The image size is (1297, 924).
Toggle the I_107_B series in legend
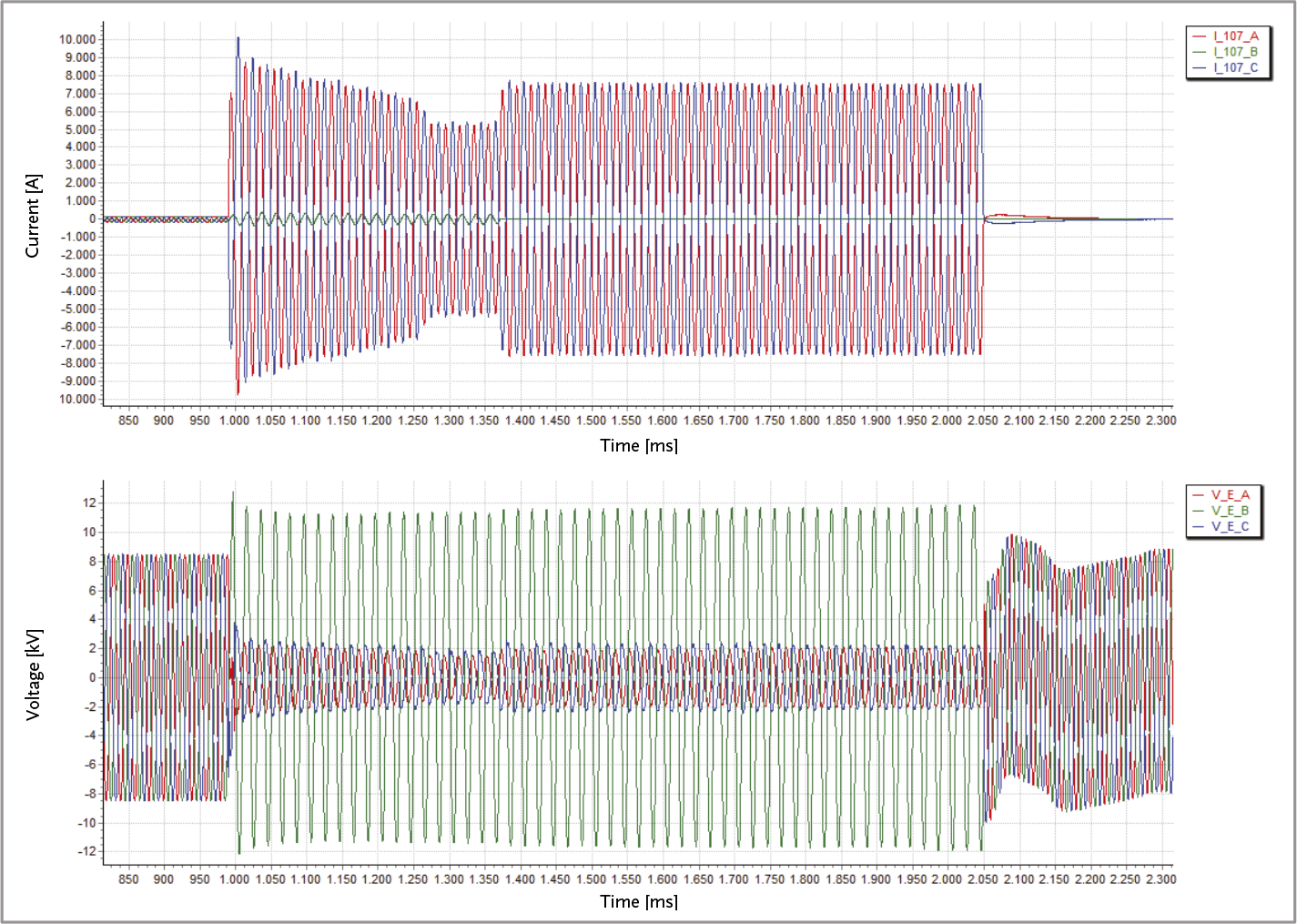pyautogui.click(x=1235, y=52)
